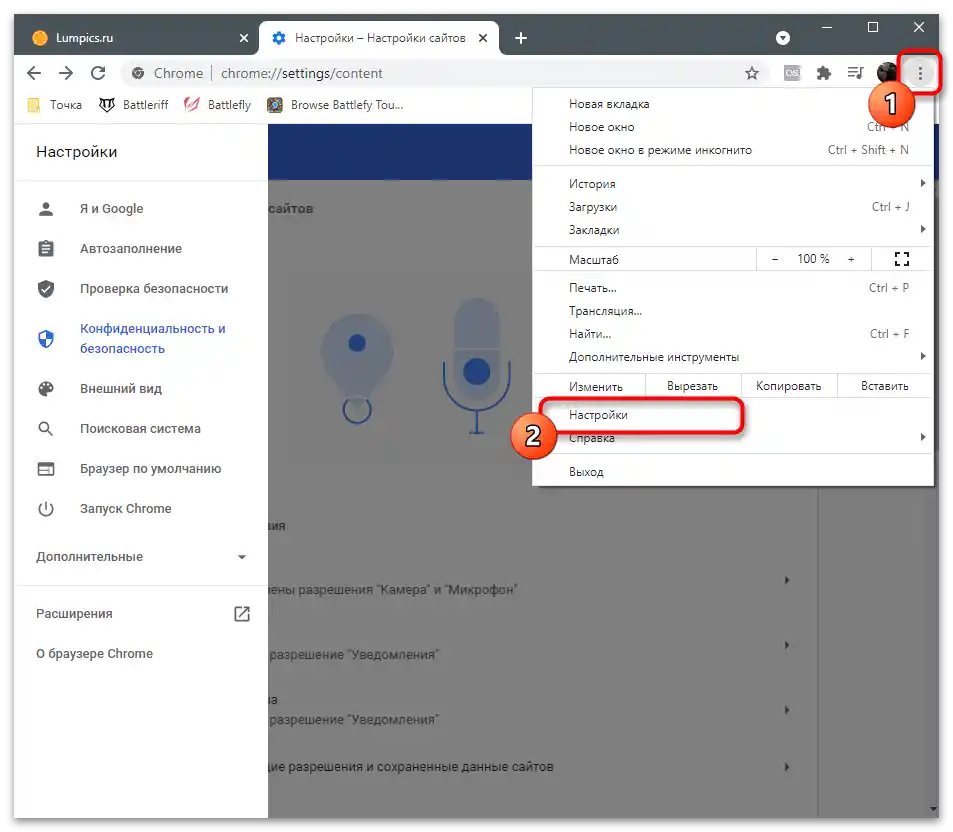Viewport: 953px width, 832px height.
Task: Choose Новое окно in the menu
Action: pos(733,127)
